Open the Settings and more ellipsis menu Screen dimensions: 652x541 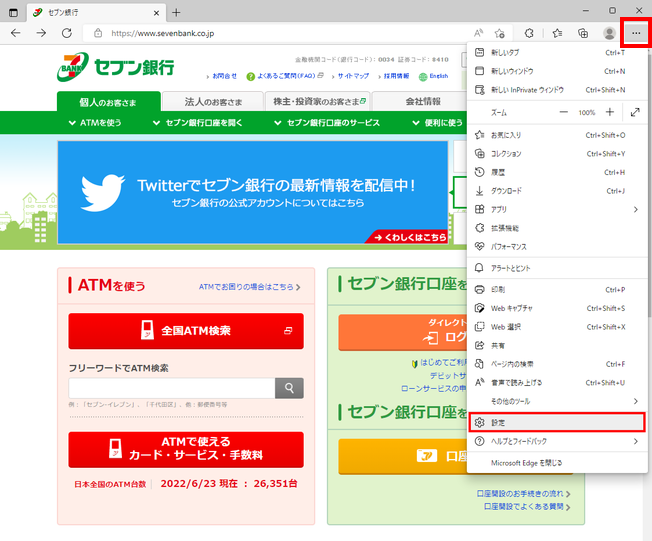(x=636, y=33)
